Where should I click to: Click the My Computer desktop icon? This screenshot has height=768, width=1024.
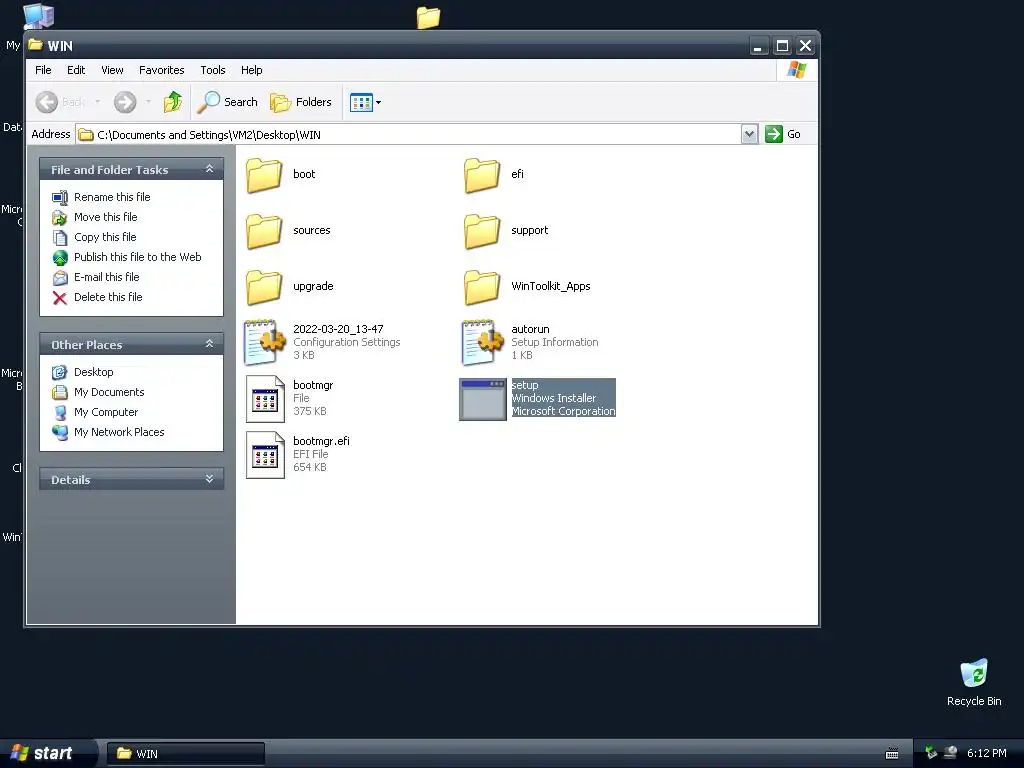(x=39, y=15)
